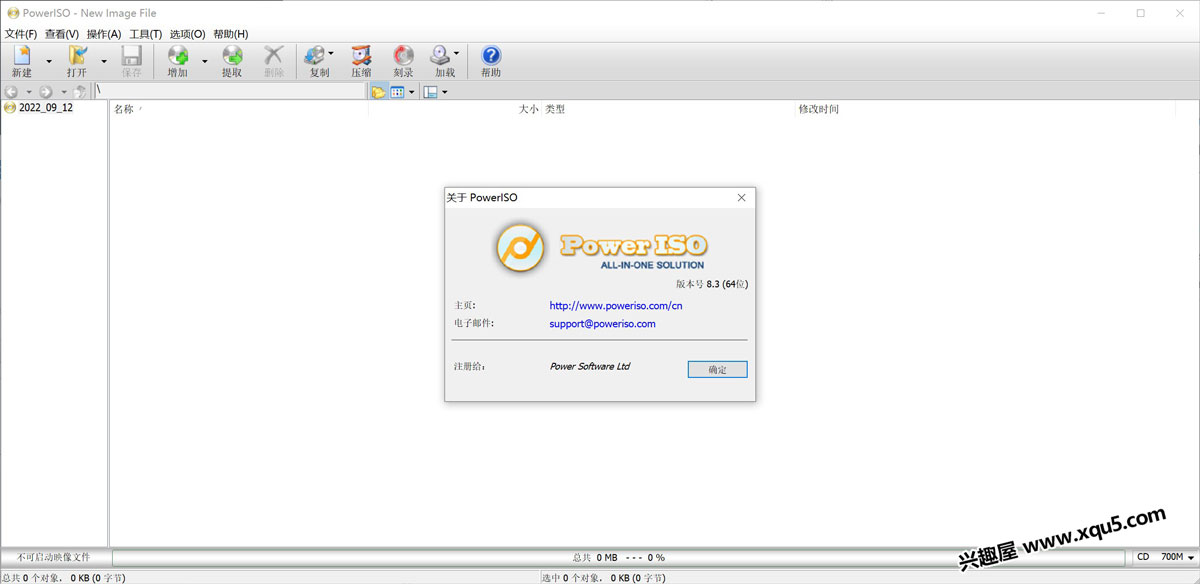Viewport: 1200px width, 584px height.
Task: Click the Forward navigation arrow icon
Action: point(46,91)
